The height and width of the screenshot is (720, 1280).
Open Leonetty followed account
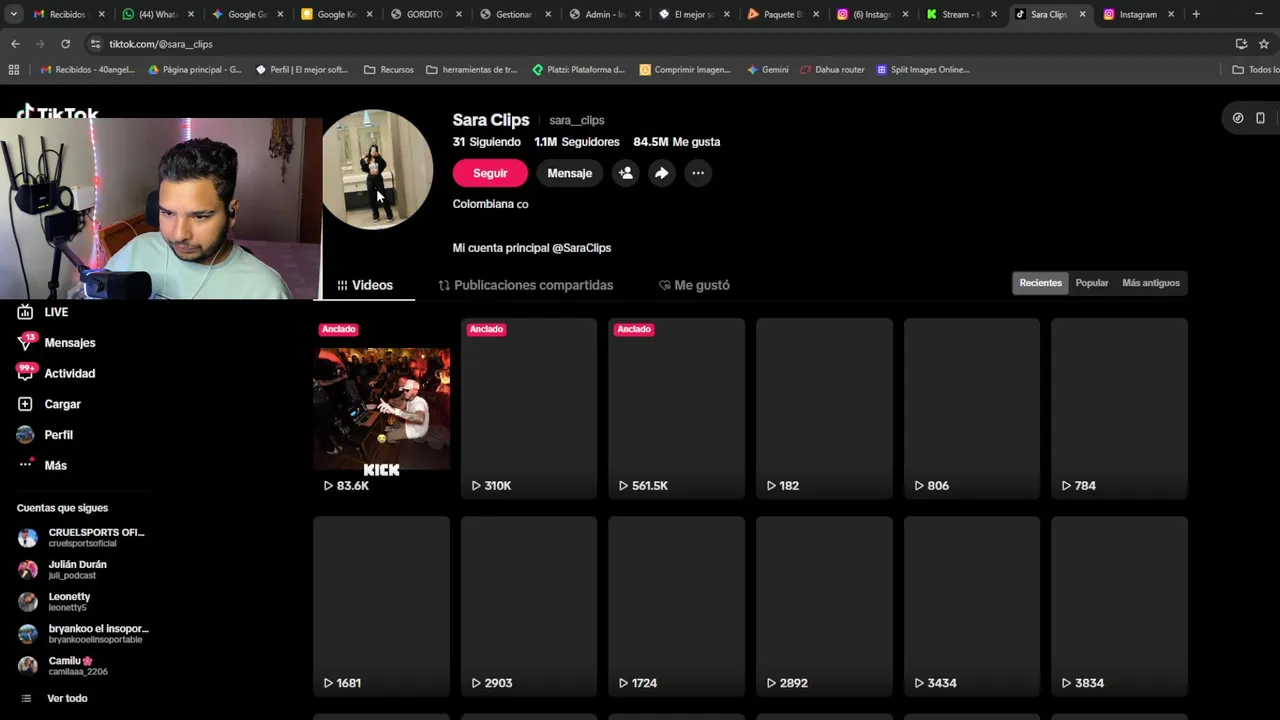pyautogui.click(x=55, y=601)
